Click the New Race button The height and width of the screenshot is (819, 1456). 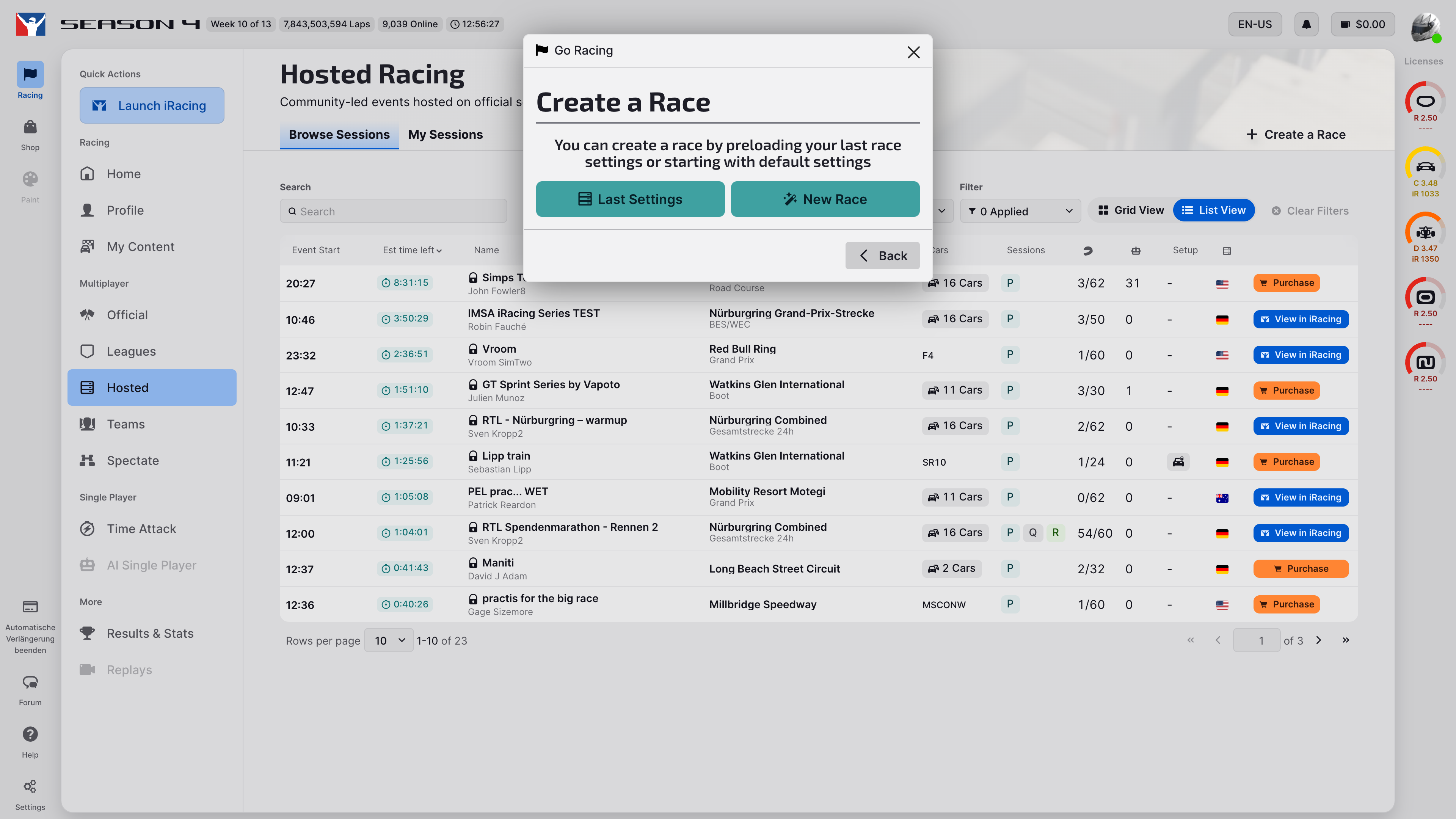(x=825, y=199)
